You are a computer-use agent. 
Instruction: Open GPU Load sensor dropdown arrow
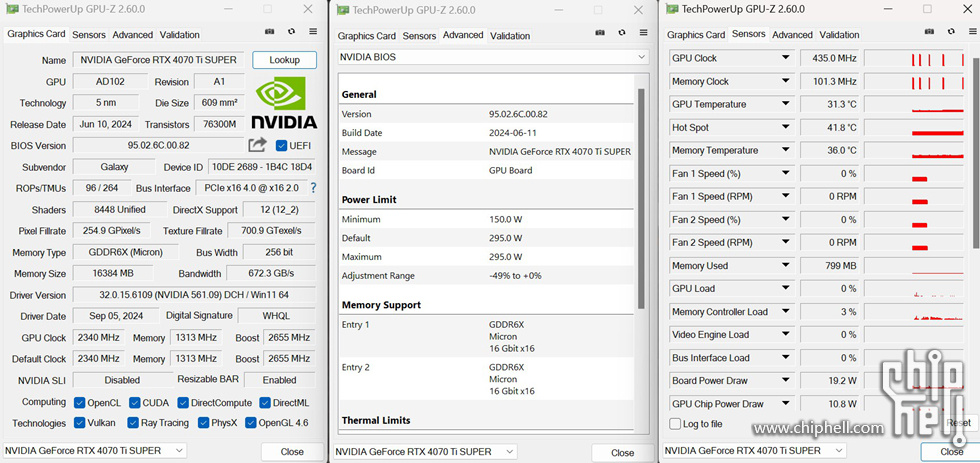point(785,289)
